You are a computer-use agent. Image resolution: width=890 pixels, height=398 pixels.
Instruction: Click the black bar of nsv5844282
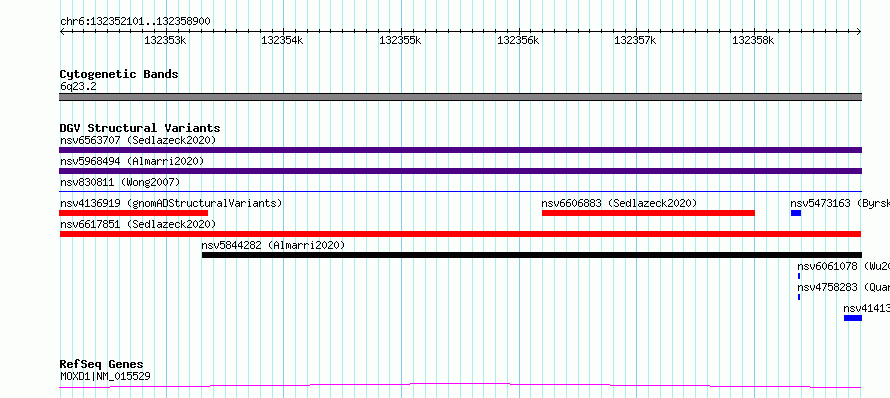(x=532, y=255)
